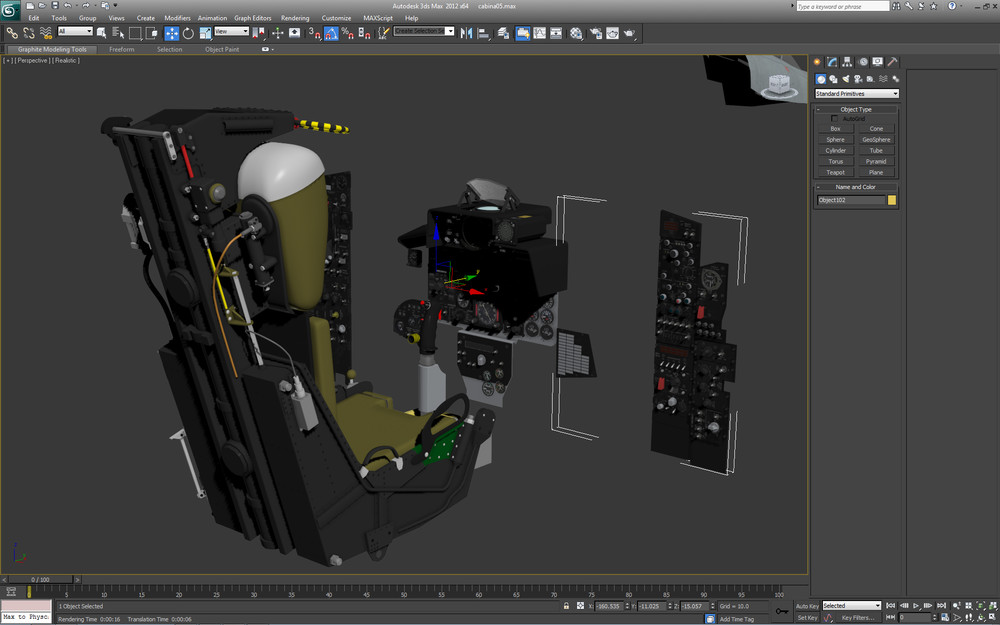Collapse the Object Type rollout
Screen dimensions: 1000x625
pos(856,109)
